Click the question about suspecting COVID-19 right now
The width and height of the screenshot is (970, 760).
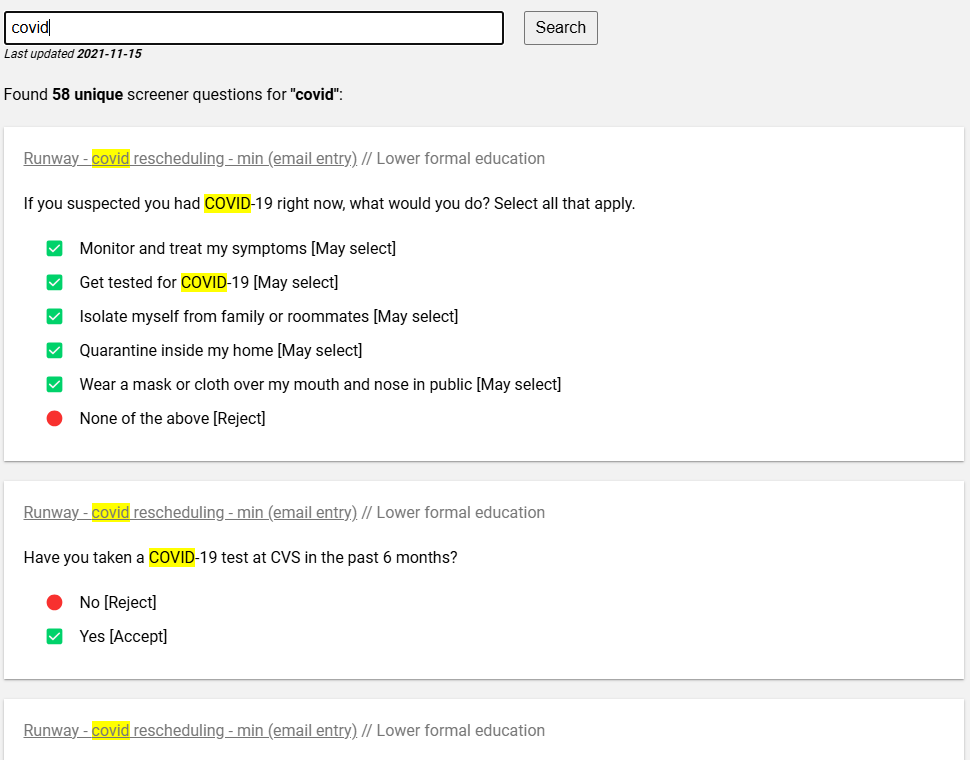329,203
